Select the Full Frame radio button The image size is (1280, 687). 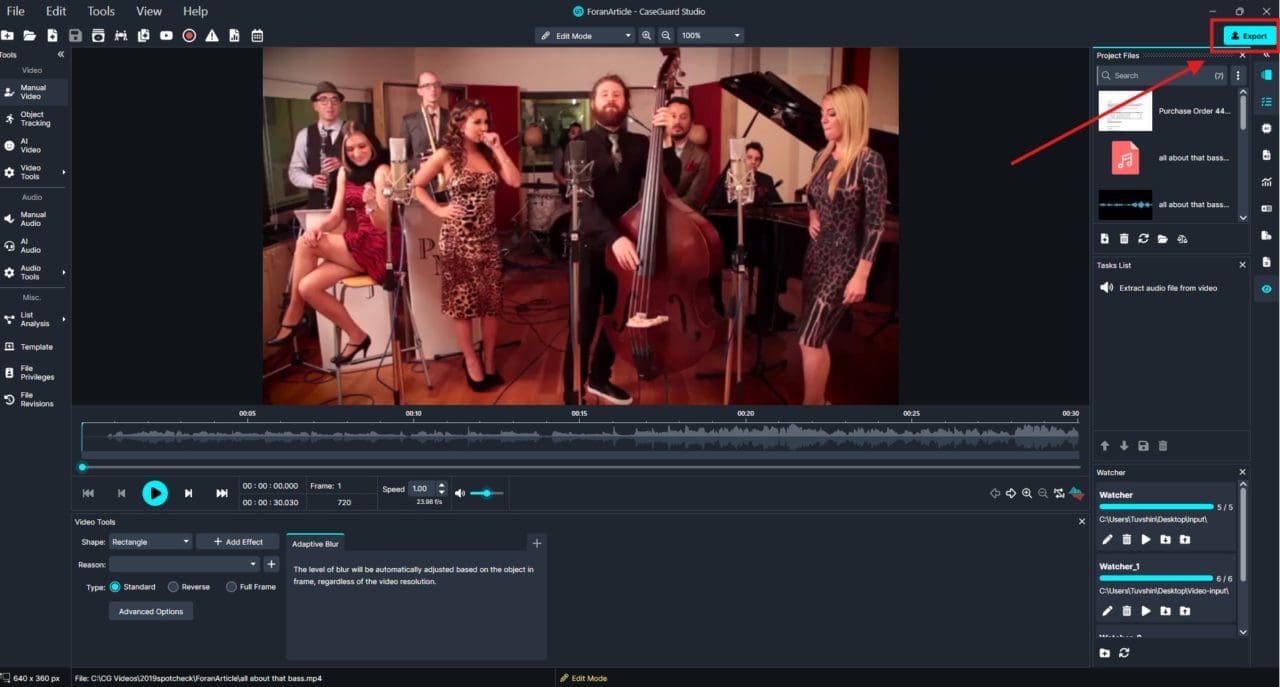click(x=231, y=587)
